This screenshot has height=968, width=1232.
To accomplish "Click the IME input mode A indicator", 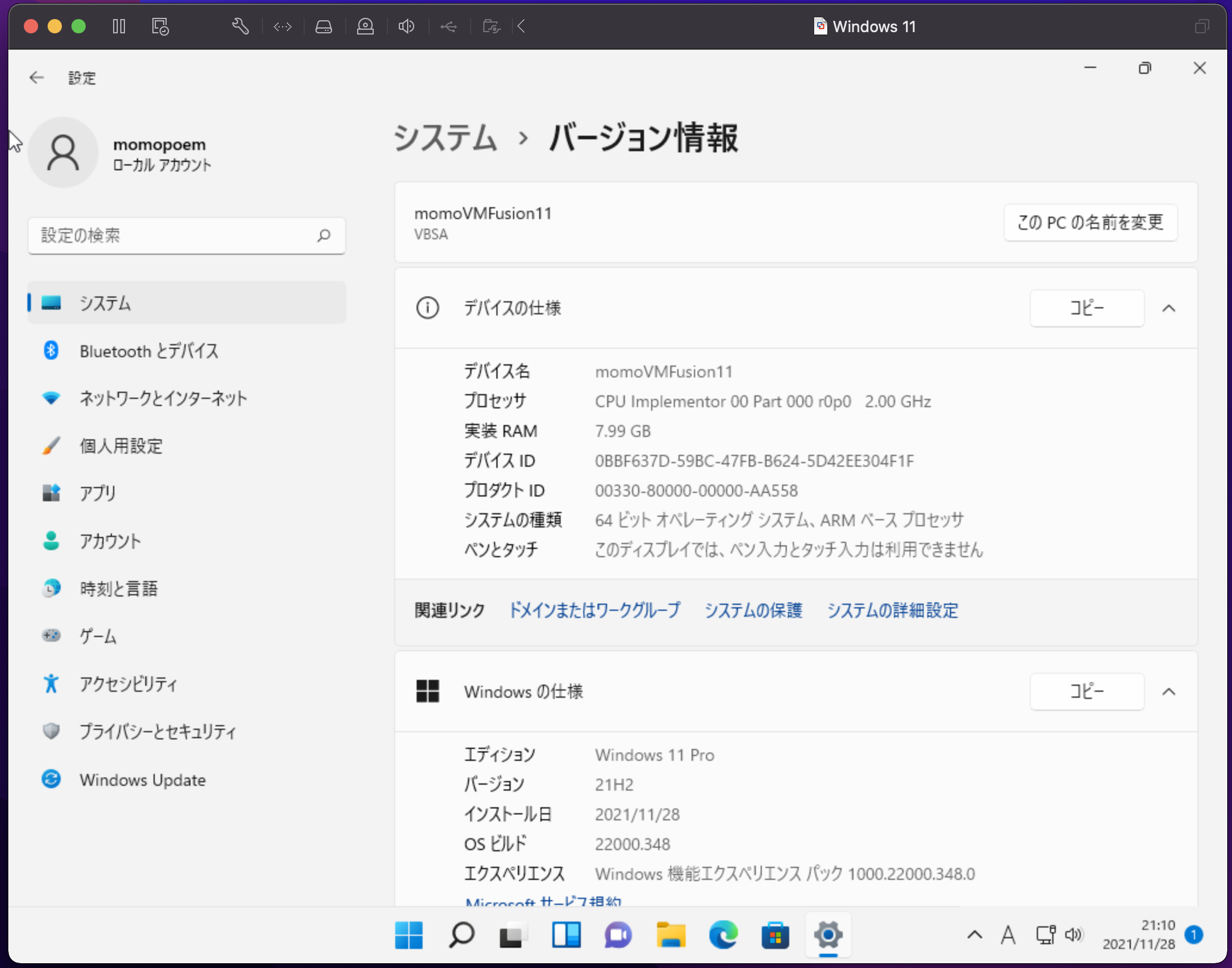I will click(1008, 935).
